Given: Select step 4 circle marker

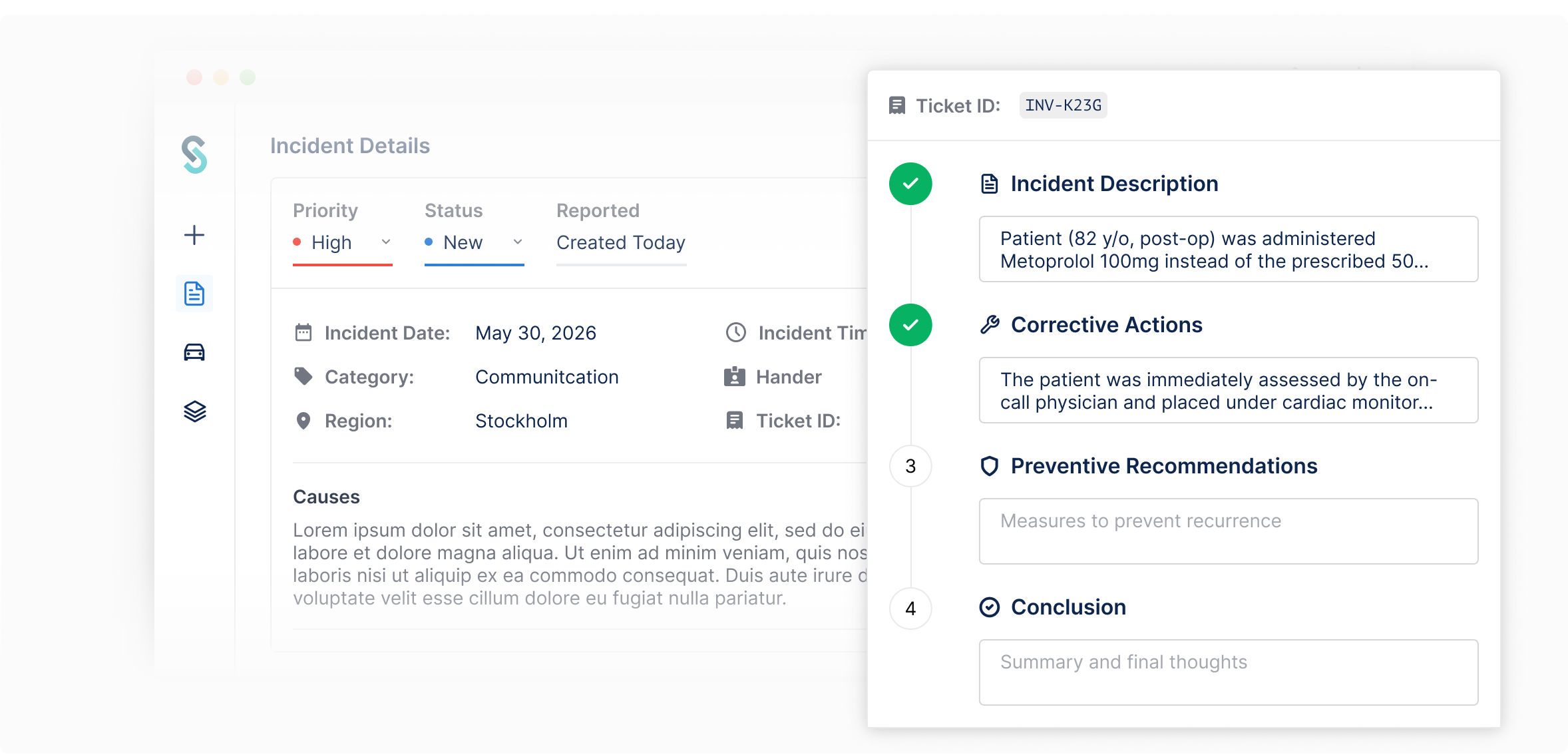Looking at the screenshot, I should pos(910,609).
